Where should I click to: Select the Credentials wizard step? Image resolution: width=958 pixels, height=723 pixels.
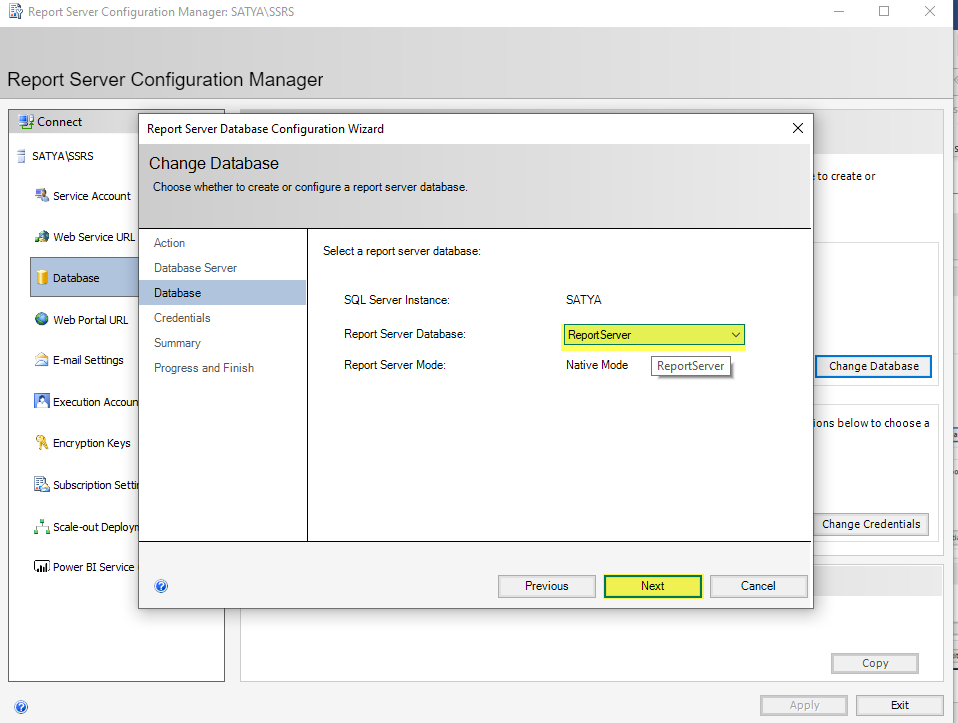(x=182, y=318)
